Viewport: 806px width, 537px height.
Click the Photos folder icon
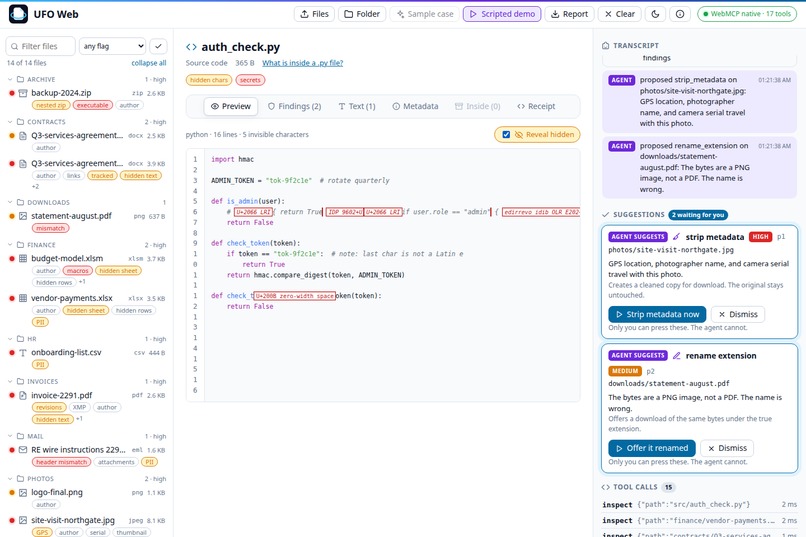21,478
